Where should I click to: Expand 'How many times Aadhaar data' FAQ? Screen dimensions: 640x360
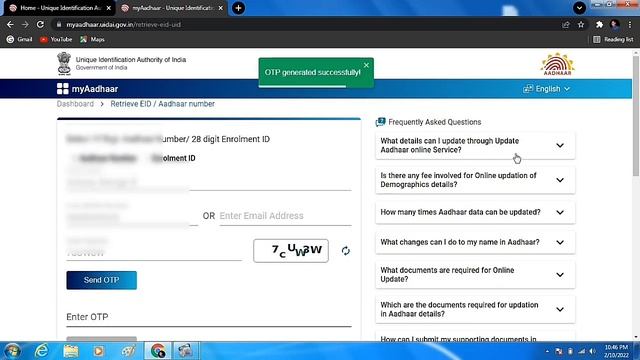click(x=475, y=212)
